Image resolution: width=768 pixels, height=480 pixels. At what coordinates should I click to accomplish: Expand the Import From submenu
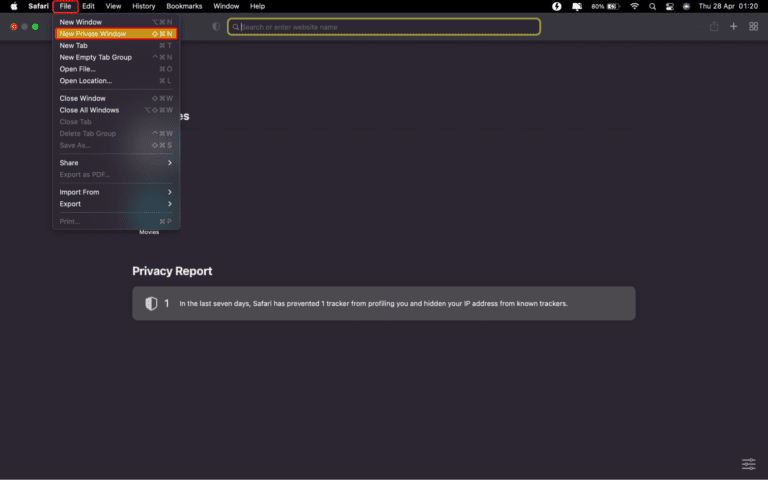point(115,192)
